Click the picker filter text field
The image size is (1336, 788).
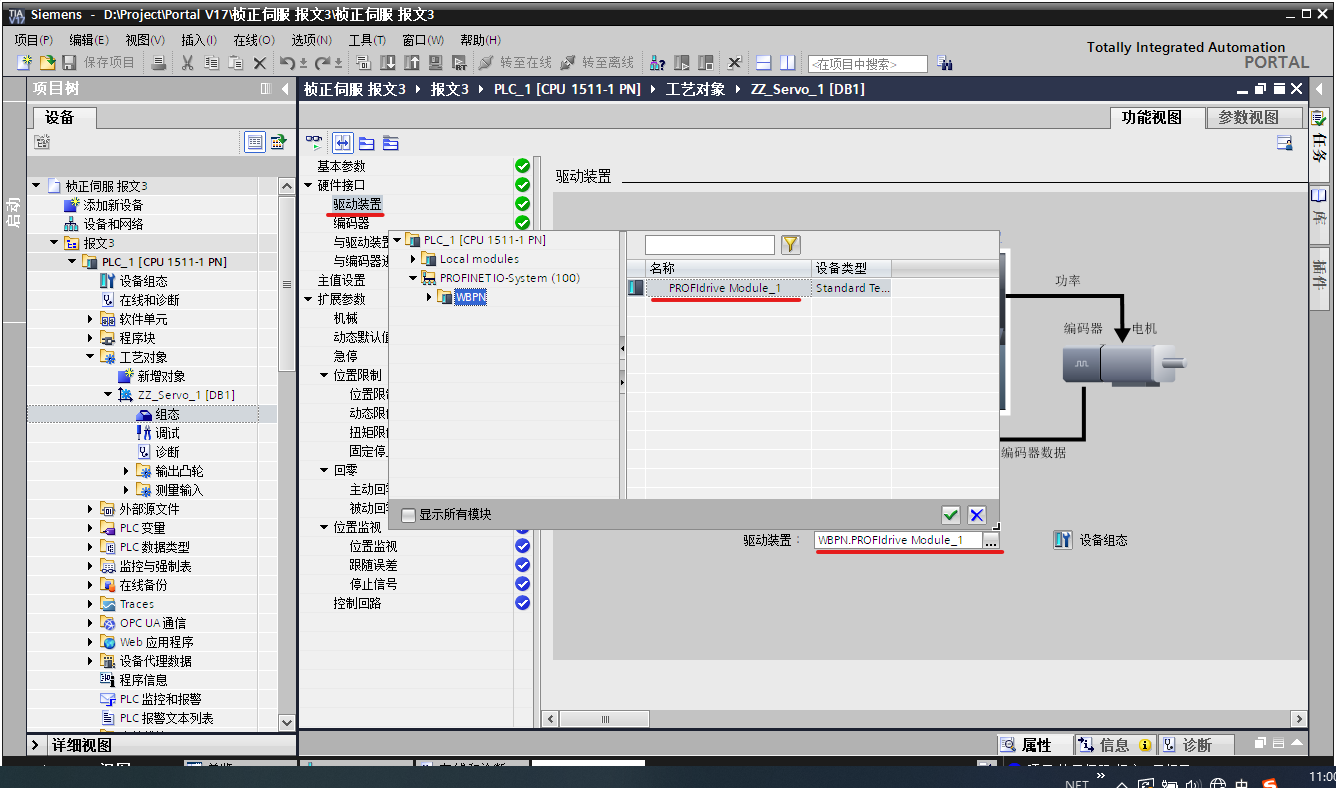(710, 245)
